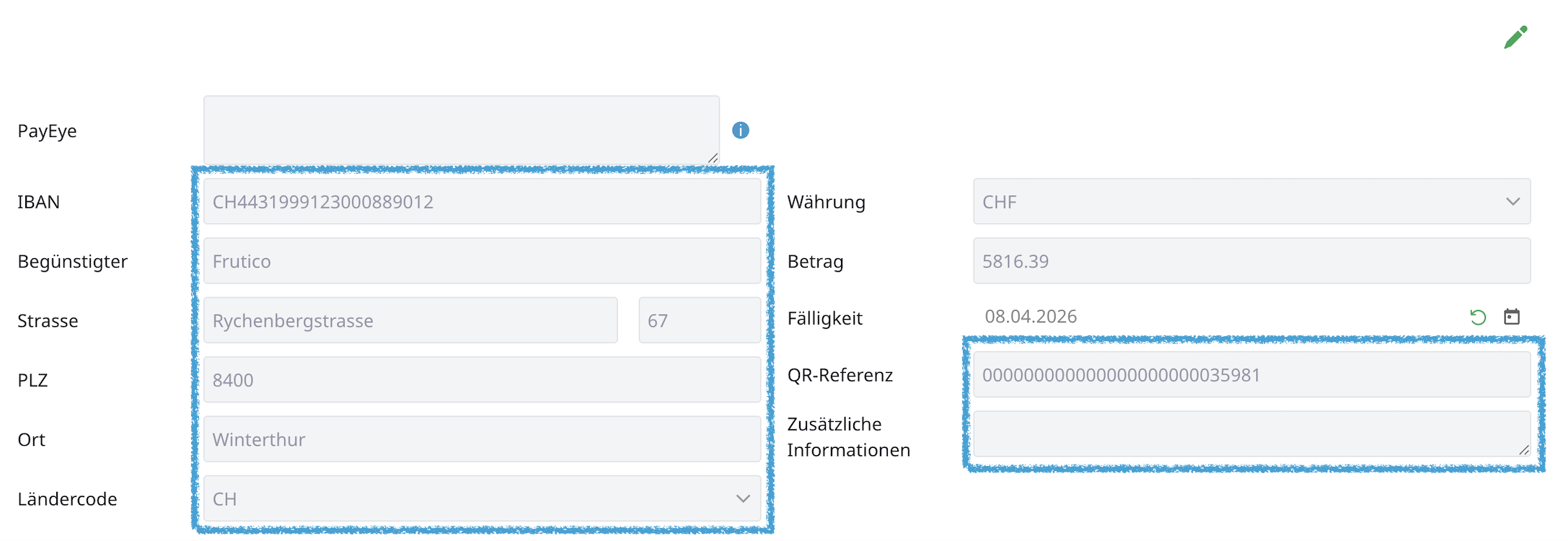This screenshot has width=1568, height=541.
Task: Reset the Fälligkeit date with refresh icon
Action: pyautogui.click(x=1478, y=317)
